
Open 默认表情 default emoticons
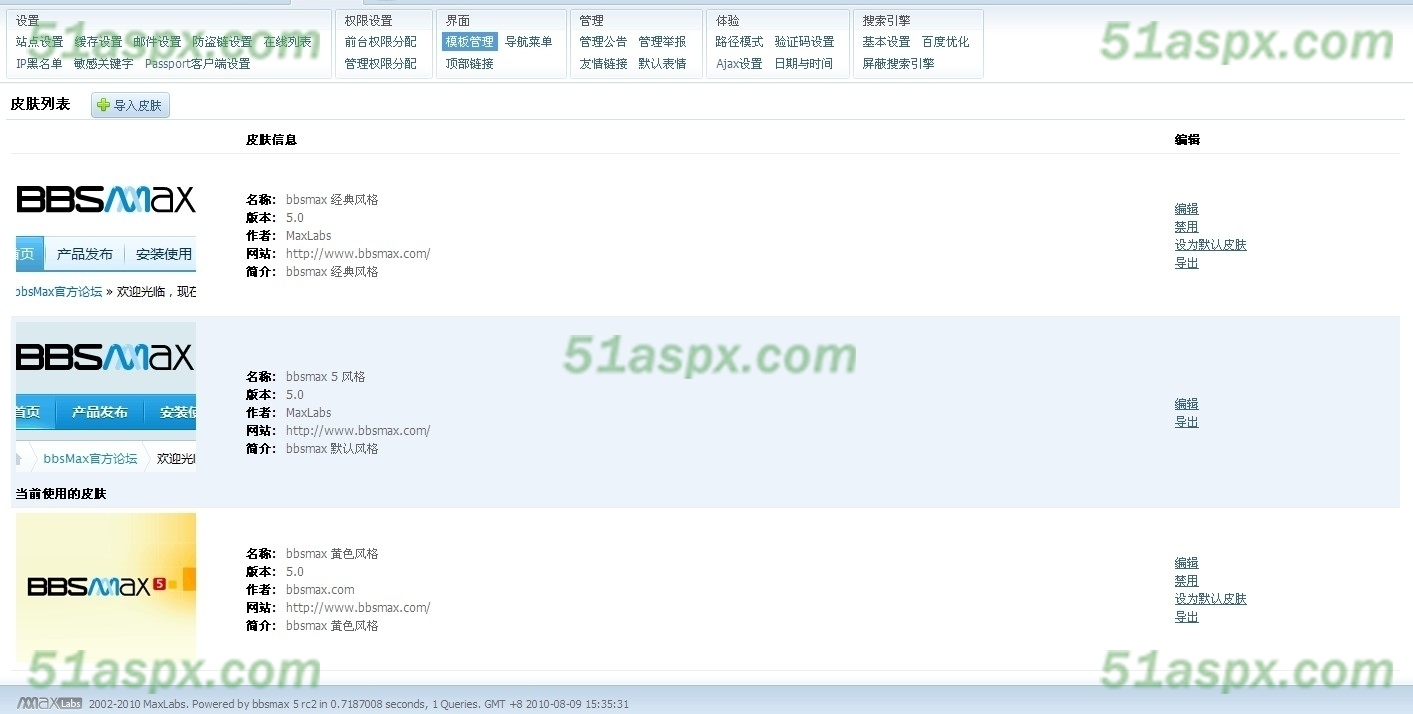[662, 64]
